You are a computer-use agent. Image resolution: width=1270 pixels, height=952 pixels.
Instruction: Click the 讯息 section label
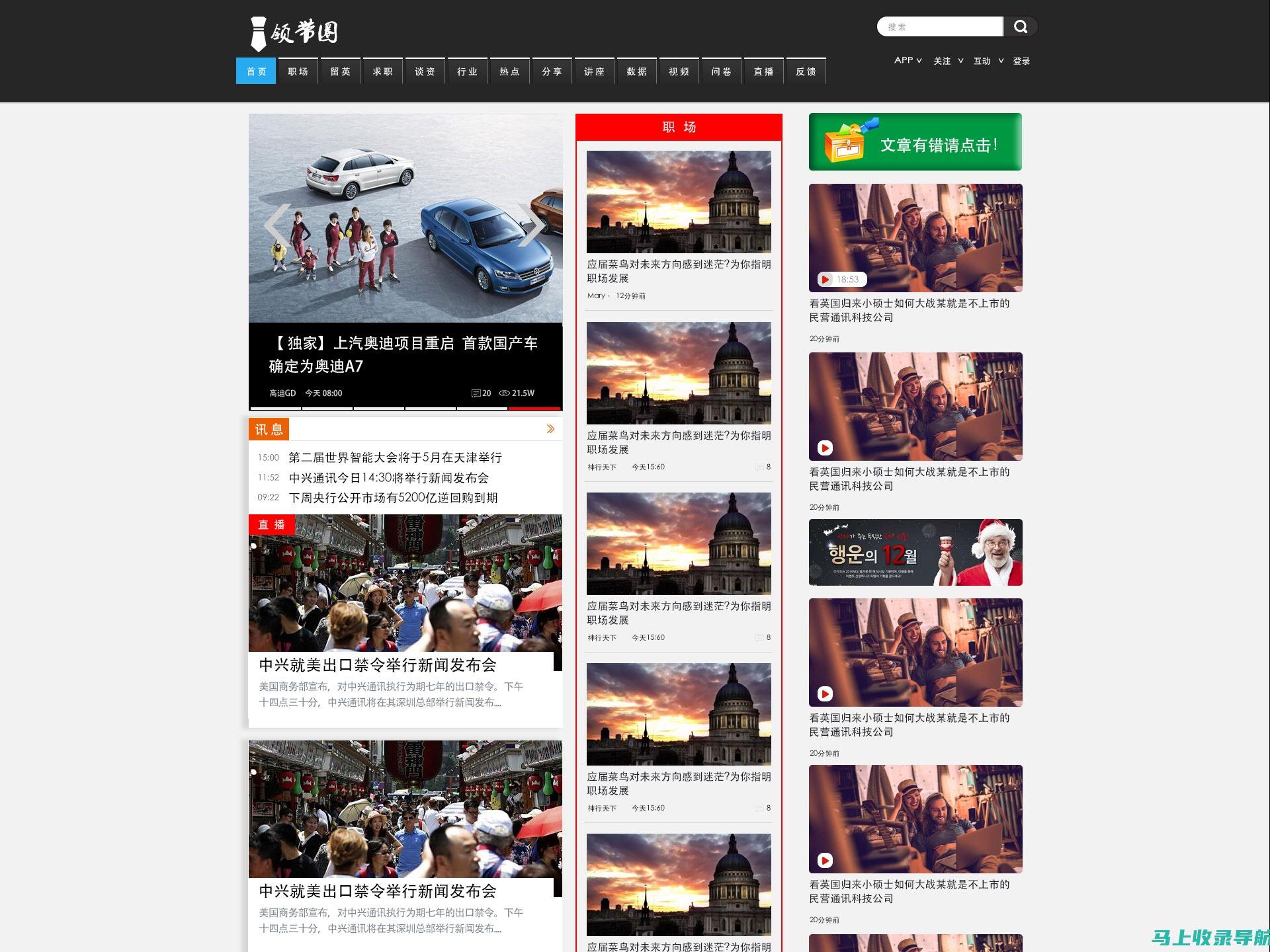(x=269, y=429)
